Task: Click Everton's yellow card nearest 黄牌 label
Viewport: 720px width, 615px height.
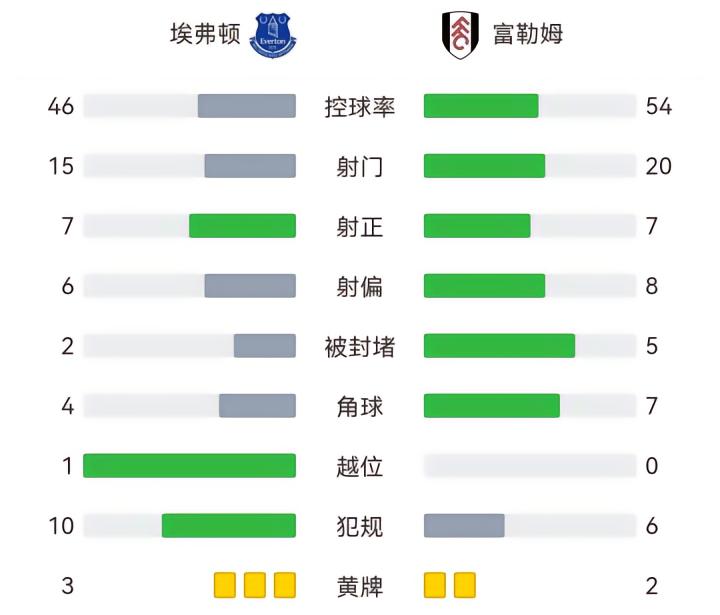Action: 285,585
